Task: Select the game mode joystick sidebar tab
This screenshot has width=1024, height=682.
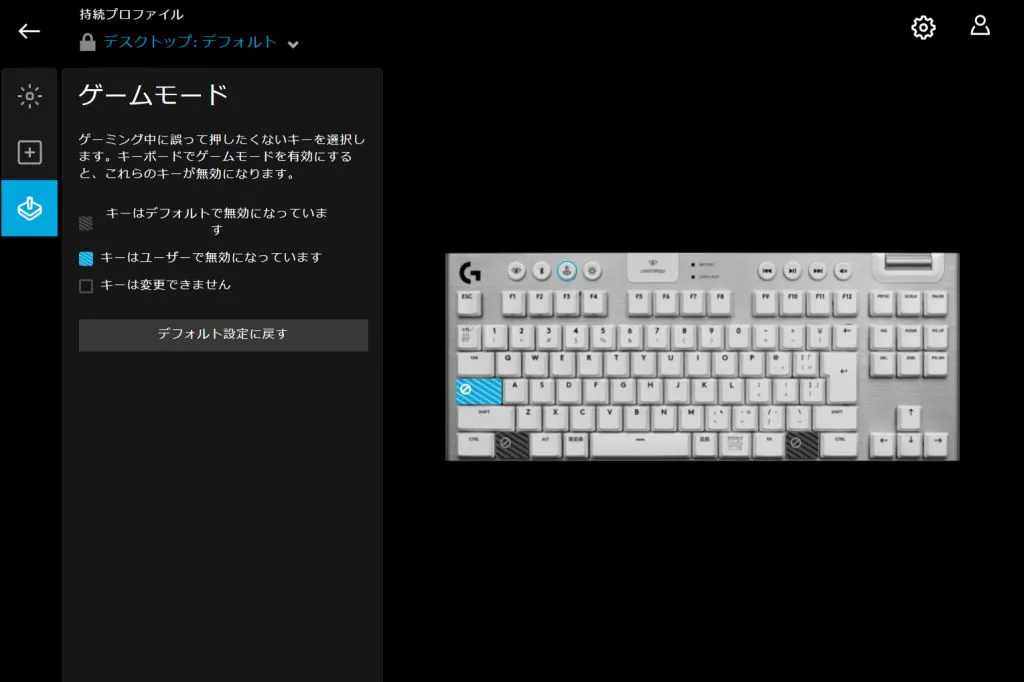Action: [29, 208]
